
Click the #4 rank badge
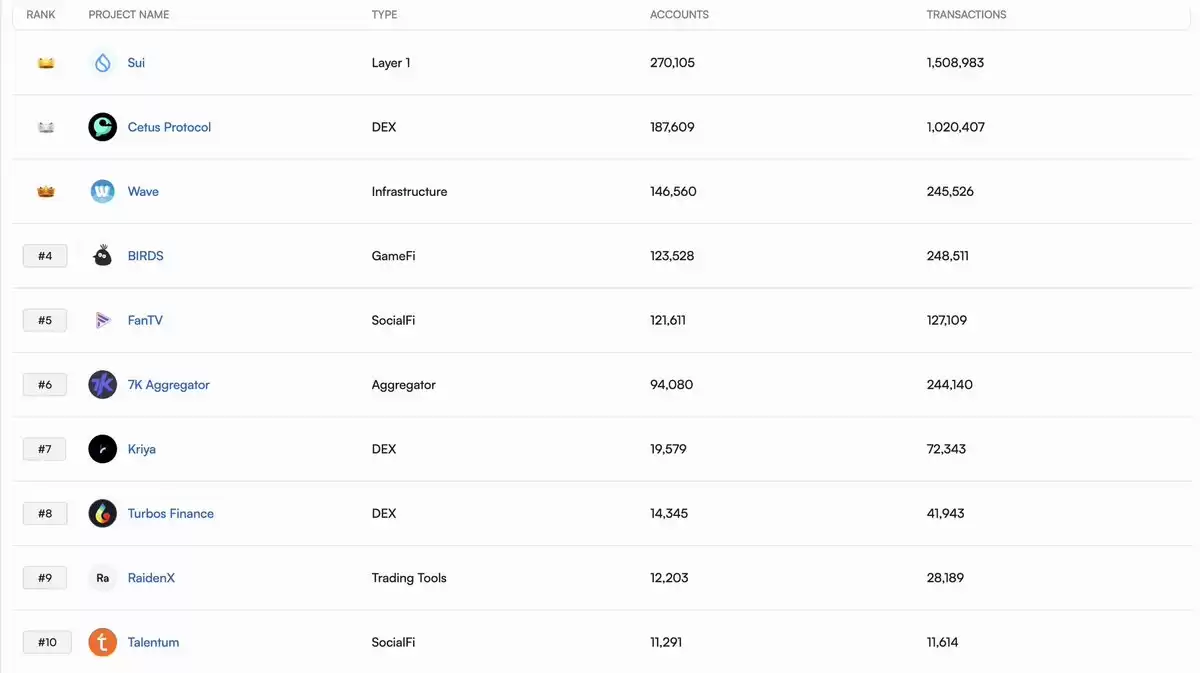45,256
